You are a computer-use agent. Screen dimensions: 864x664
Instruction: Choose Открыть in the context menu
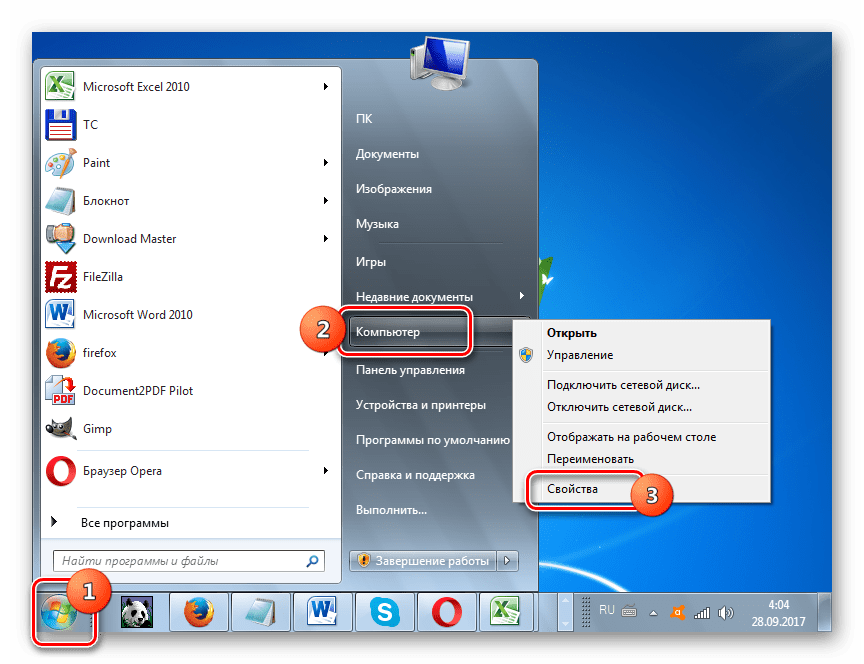pyautogui.click(x=571, y=333)
